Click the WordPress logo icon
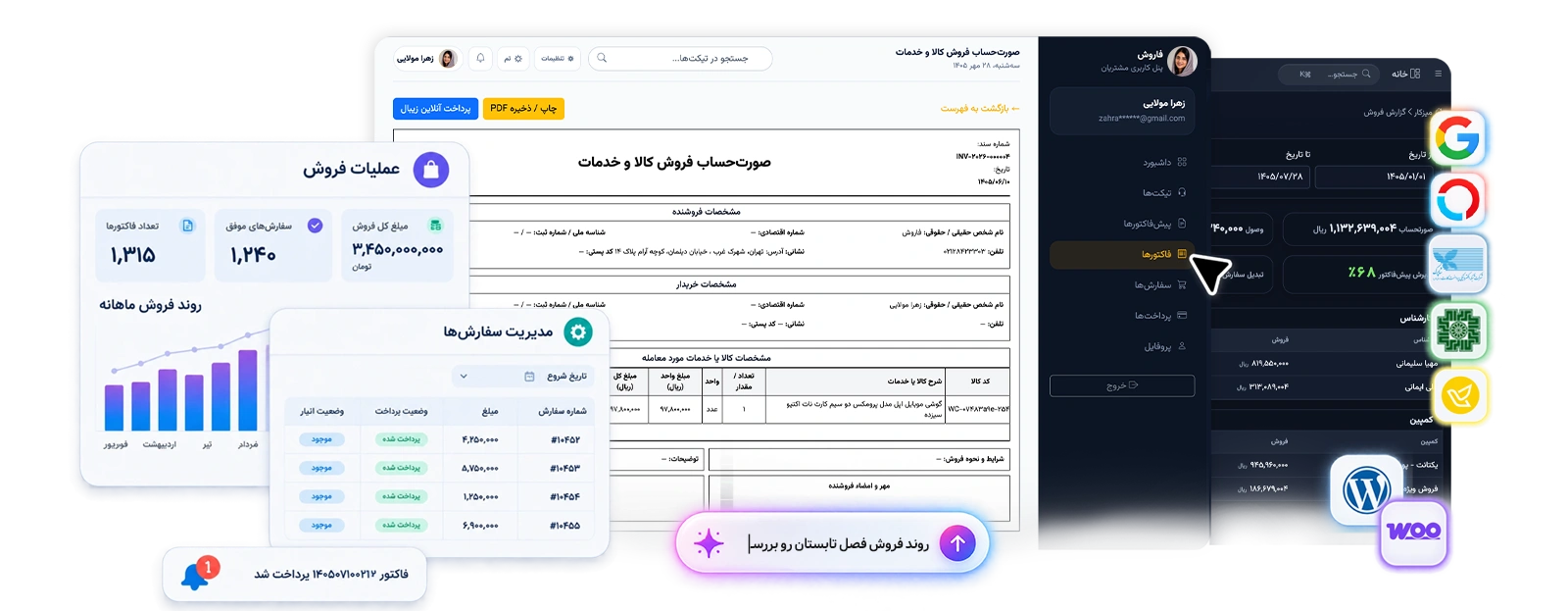 pos(1367,489)
